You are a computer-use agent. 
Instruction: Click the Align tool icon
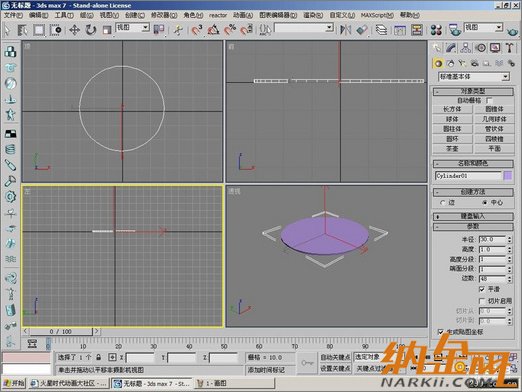362,30
